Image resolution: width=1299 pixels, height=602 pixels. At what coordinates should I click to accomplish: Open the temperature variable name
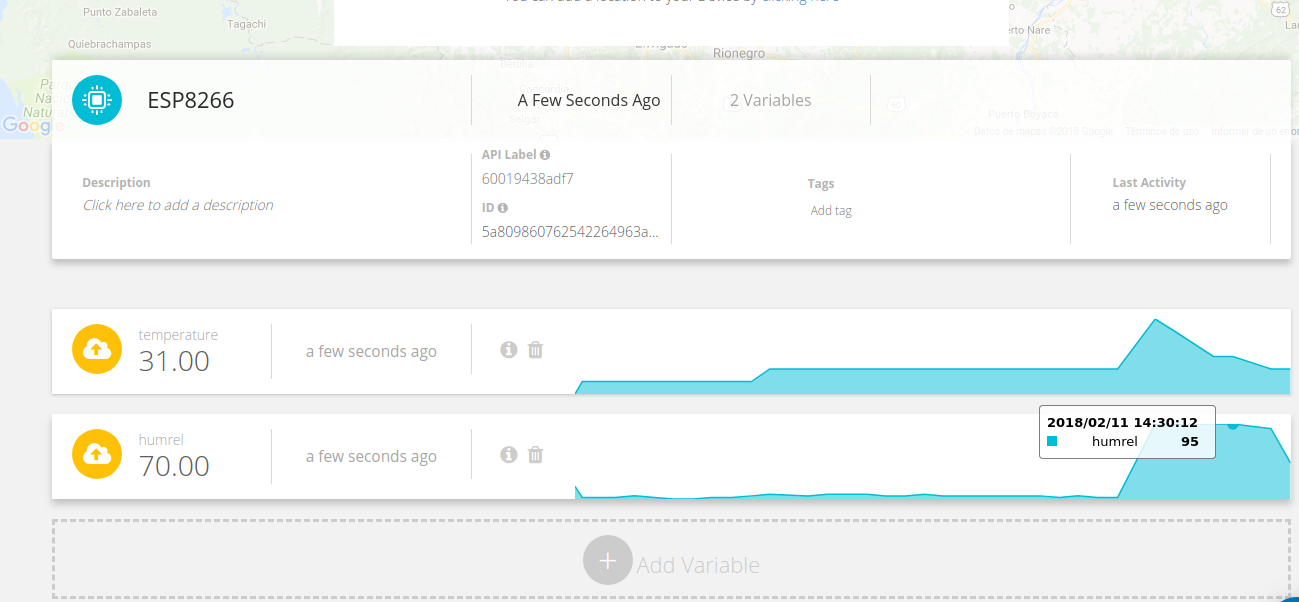click(x=178, y=335)
